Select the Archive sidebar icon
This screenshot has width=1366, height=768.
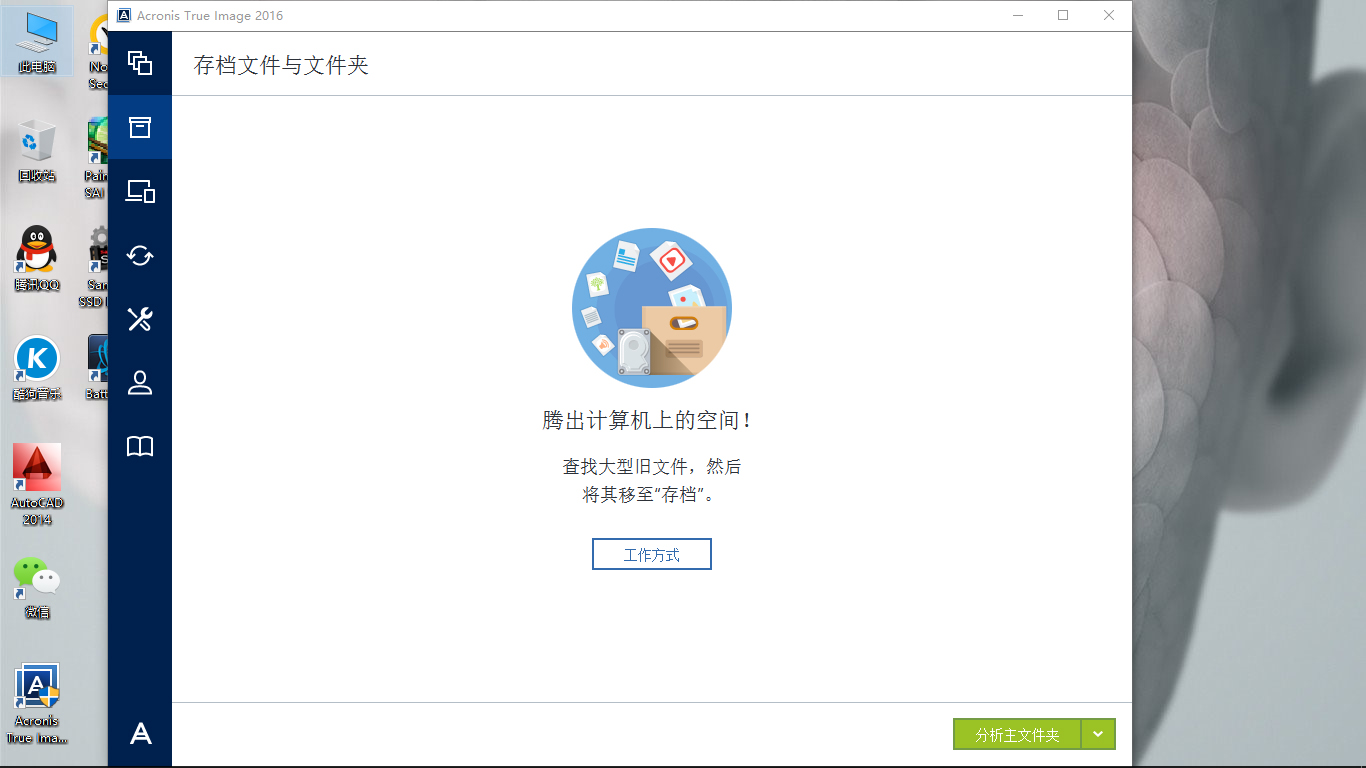click(x=140, y=127)
